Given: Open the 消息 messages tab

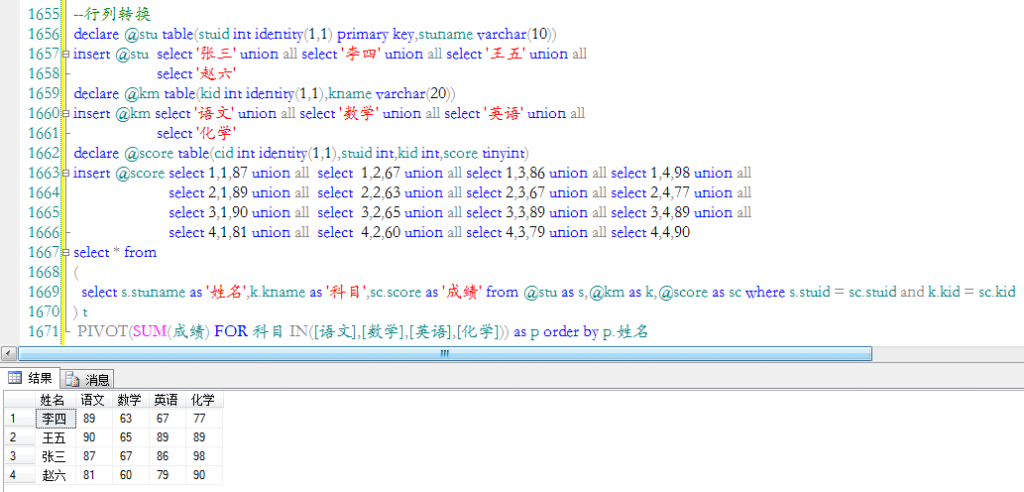Looking at the screenshot, I should (88, 379).
